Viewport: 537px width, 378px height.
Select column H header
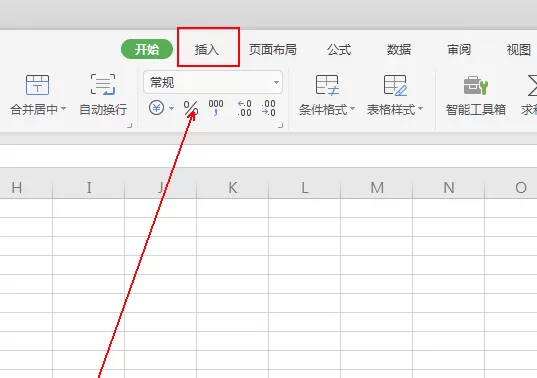pyautogui.click(x=26, y=188)
